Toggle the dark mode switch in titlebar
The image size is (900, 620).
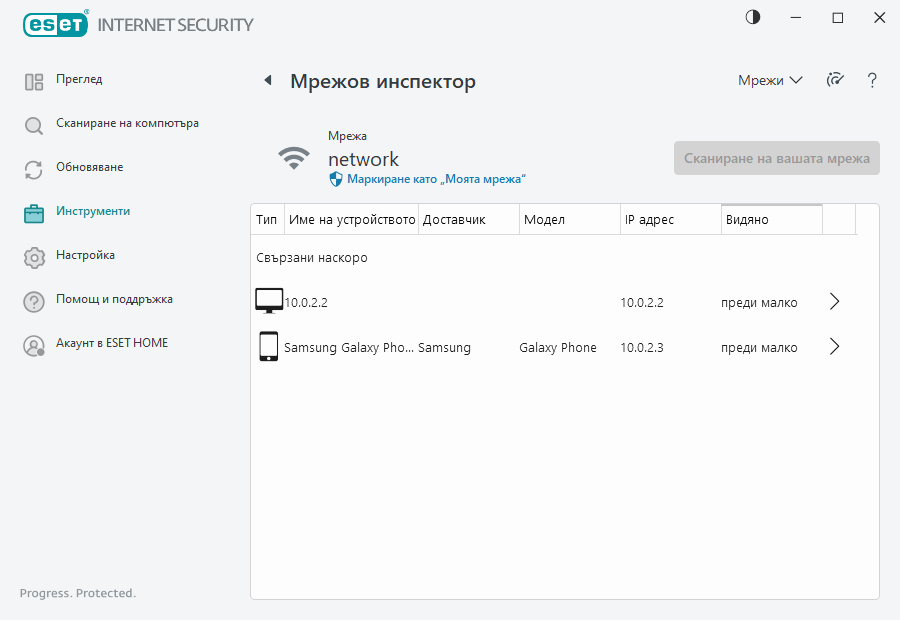click(x=752, y=17)
